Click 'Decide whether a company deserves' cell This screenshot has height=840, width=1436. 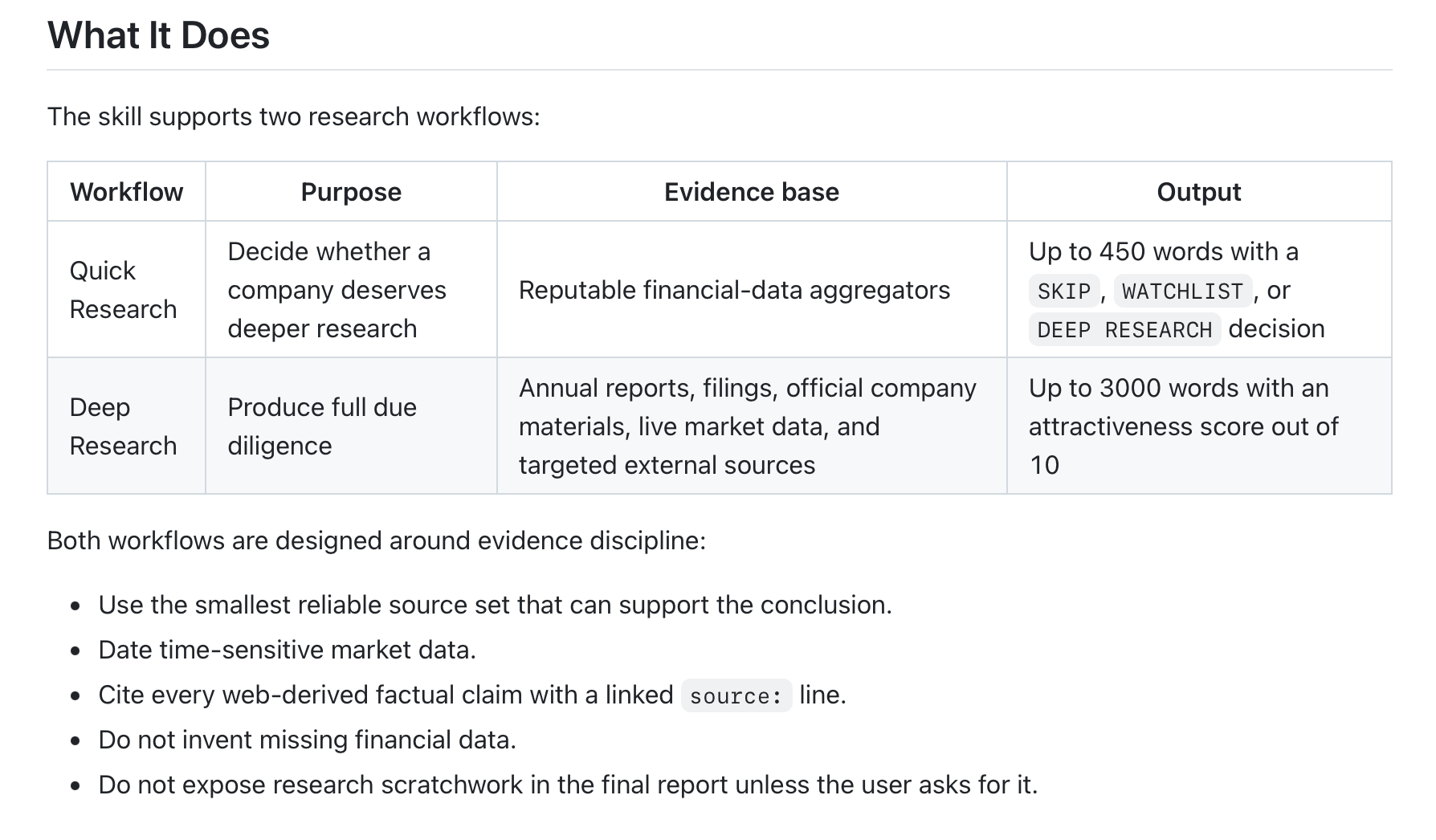351,290
